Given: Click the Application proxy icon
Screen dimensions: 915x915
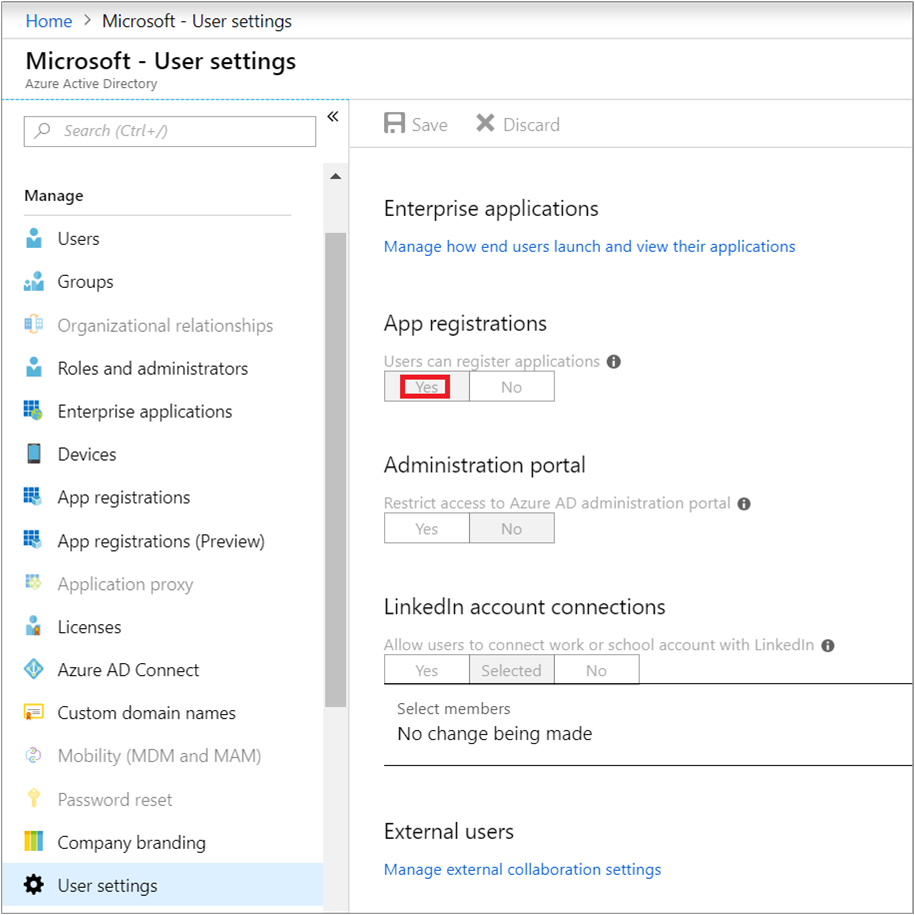Looking at the screenshot, I should [33, 582].
